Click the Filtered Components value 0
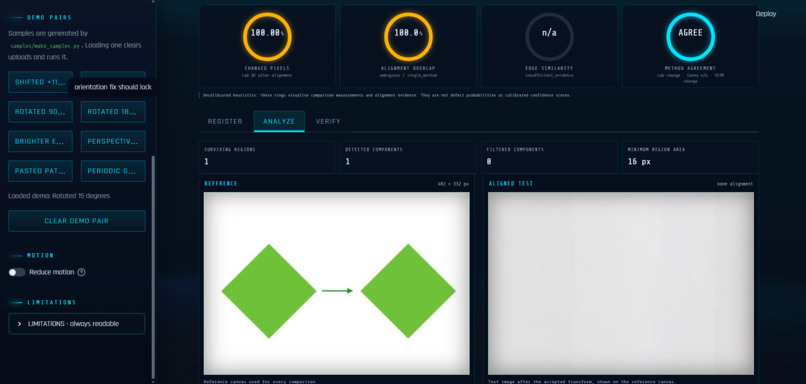This screenshot has height=384, width=806. (x=489, y=161)
